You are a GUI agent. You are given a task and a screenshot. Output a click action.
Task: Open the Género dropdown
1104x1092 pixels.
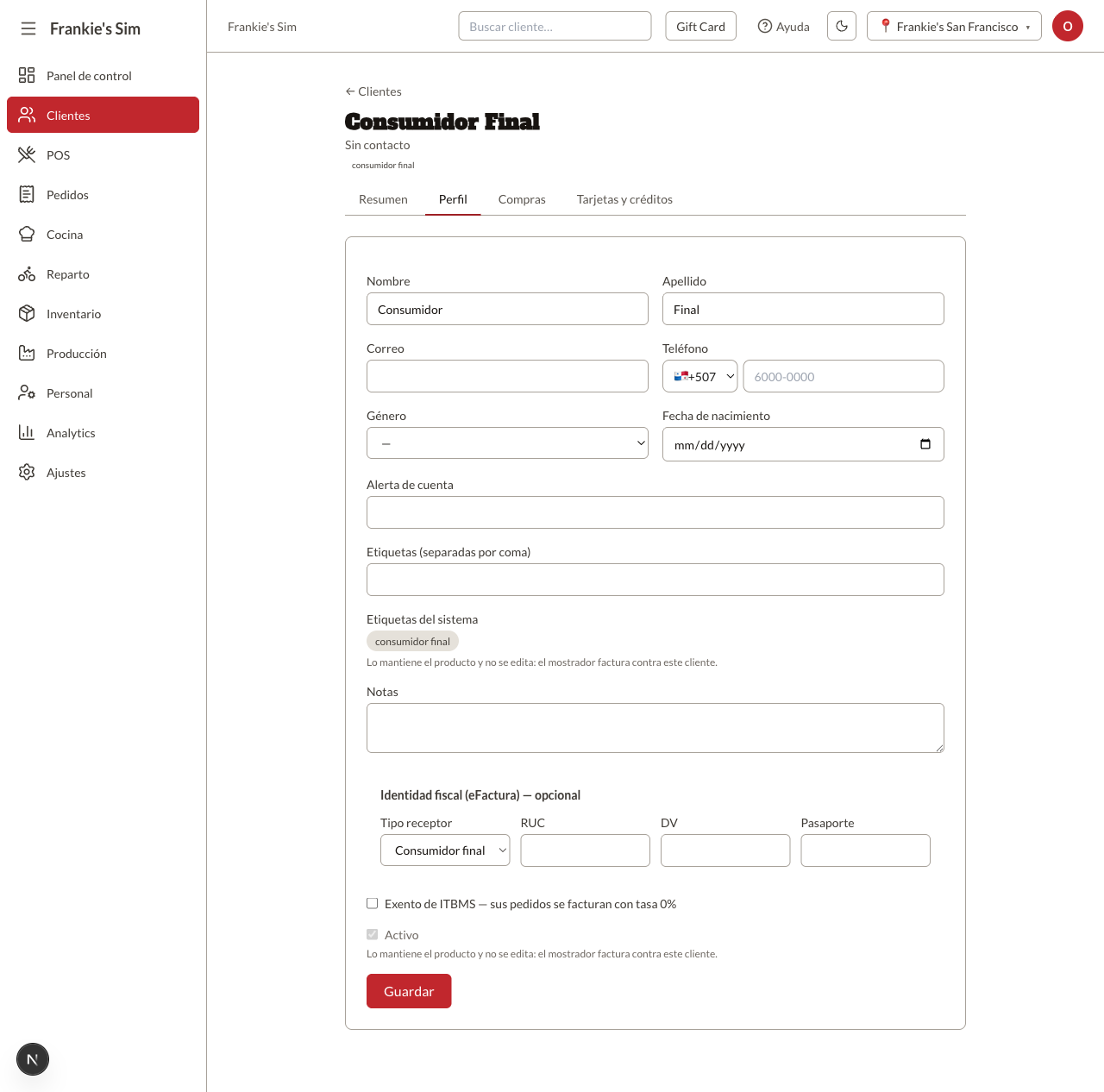click(x=507, y=443)
